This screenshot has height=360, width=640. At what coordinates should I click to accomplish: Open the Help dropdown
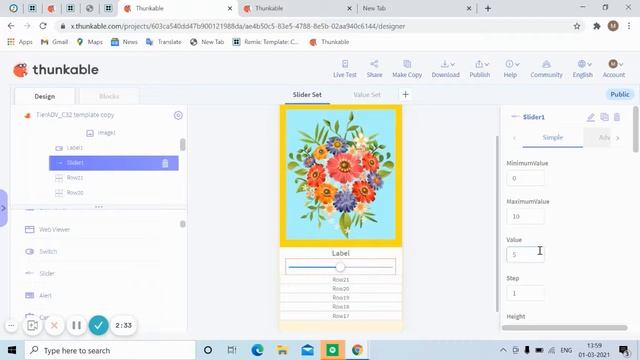(511, 69)
